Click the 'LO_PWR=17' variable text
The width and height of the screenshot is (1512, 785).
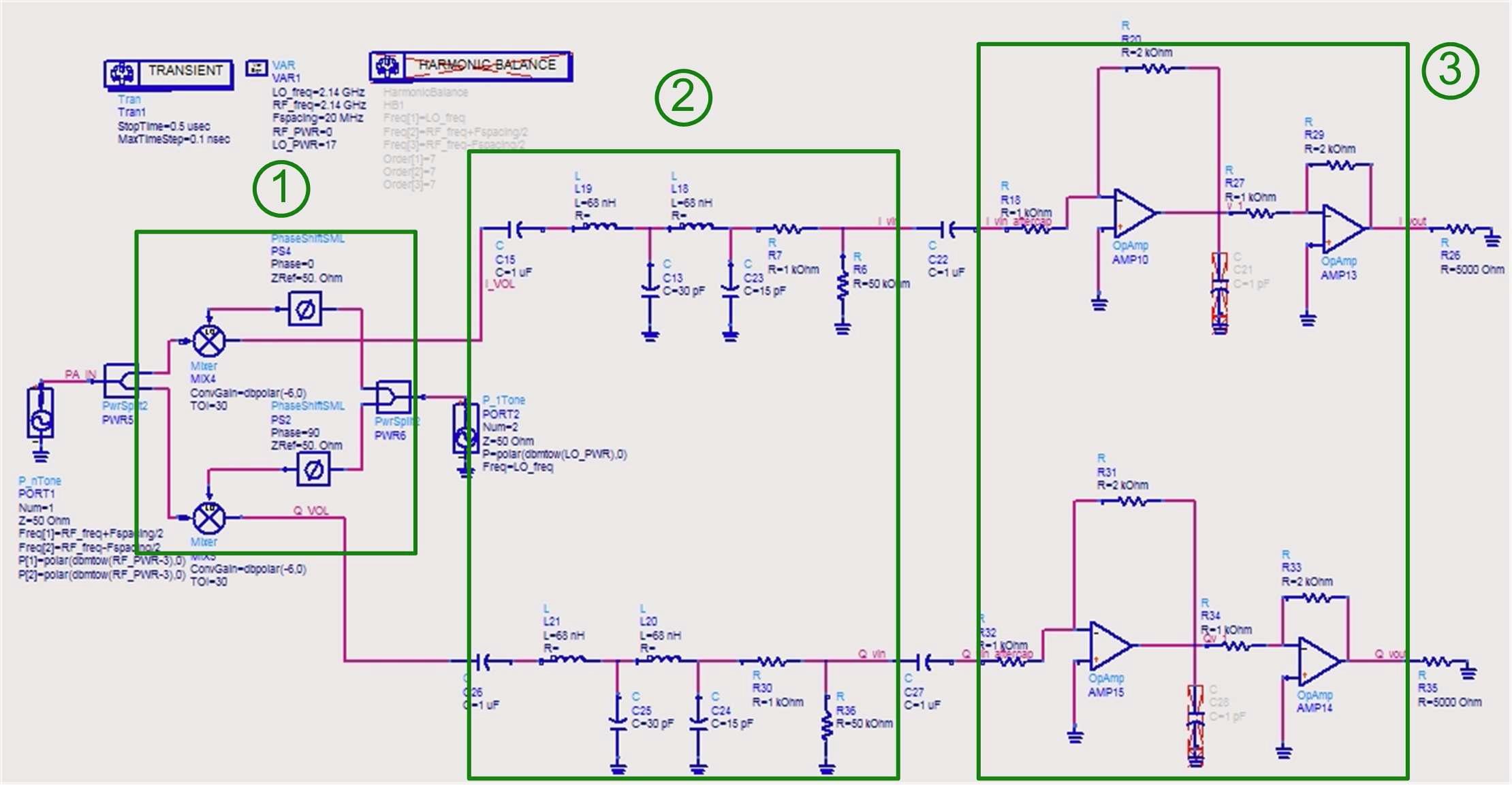[x=304, y=145]
